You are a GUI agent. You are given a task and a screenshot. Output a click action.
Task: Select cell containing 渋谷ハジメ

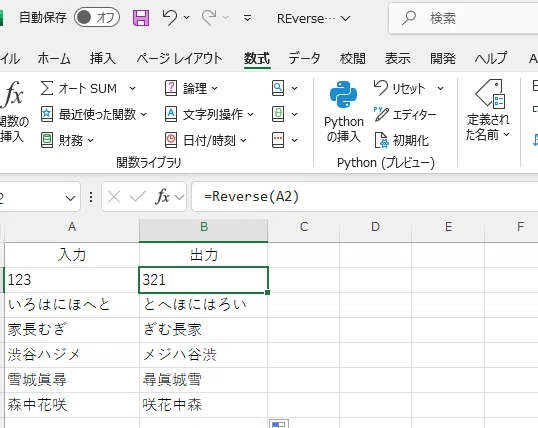tap(72, 355)
